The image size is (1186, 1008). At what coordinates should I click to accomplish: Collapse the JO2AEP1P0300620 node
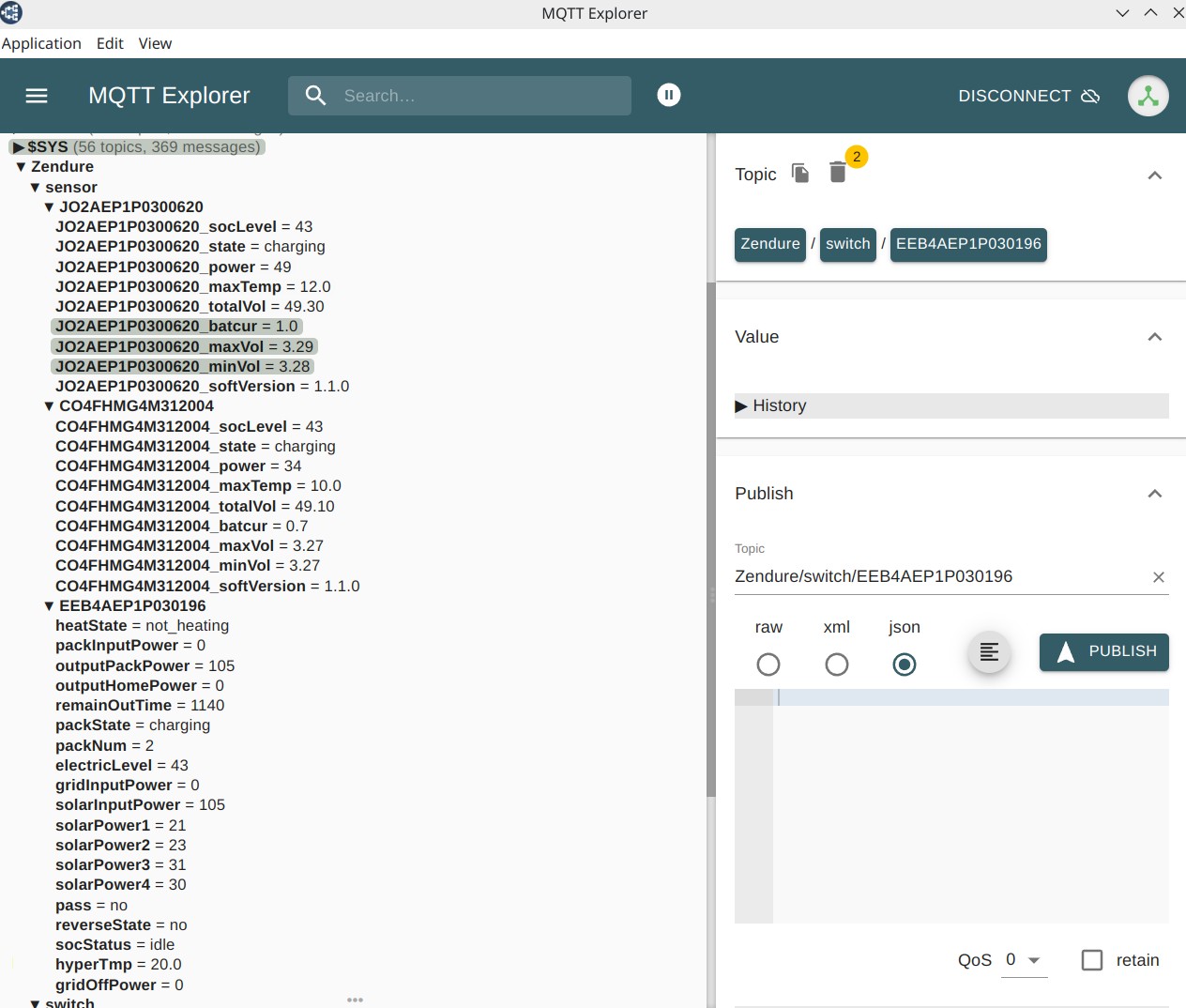[x=49, y=207]
